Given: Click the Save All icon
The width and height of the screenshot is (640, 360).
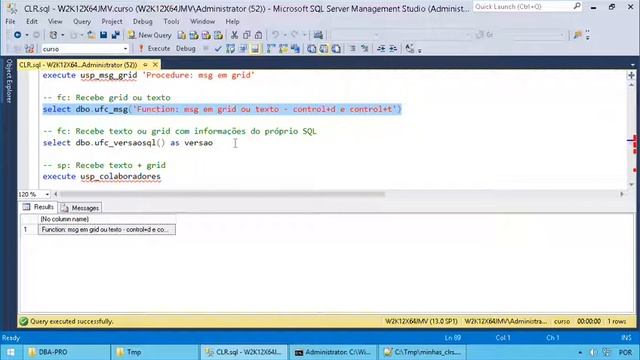Looking at the screenshot, I should pyautogui.click(x=116, y=35).
